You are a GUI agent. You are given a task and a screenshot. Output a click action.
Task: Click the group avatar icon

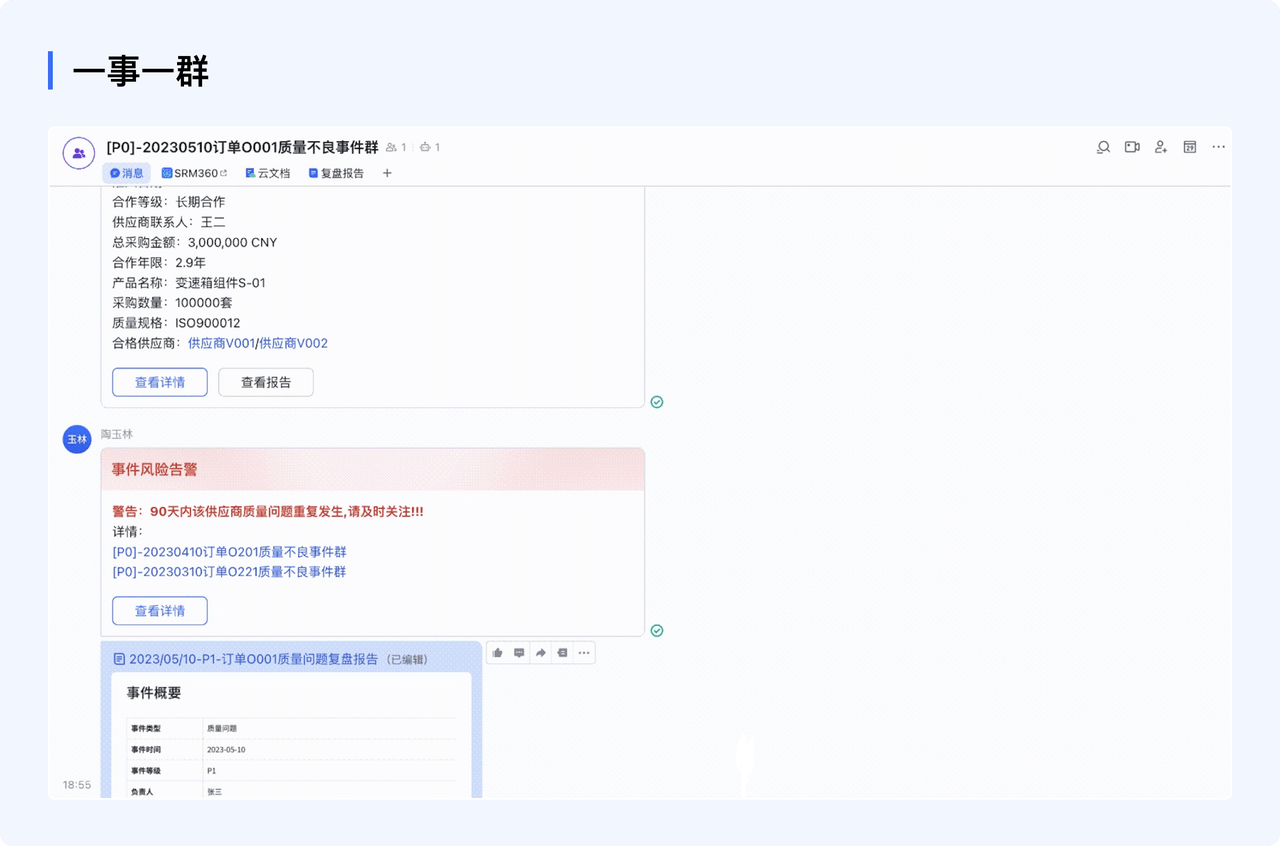[x=79, y=153]
